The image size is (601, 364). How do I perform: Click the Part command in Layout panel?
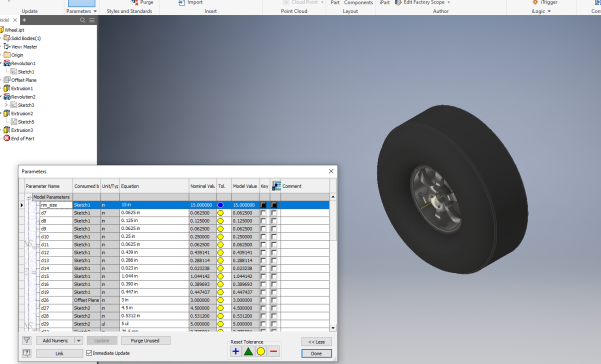335,2
